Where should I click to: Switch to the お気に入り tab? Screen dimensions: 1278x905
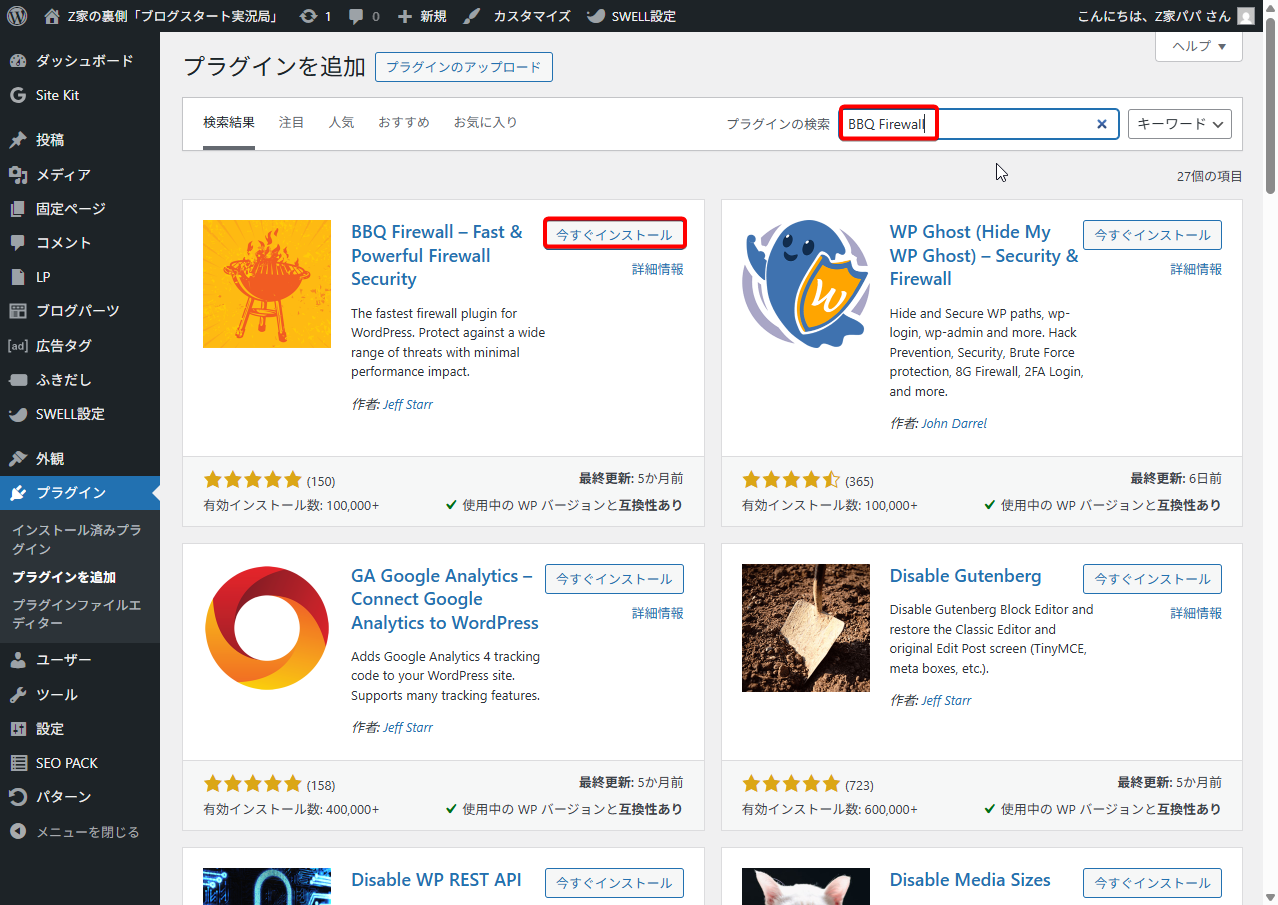tap(486, 123)
